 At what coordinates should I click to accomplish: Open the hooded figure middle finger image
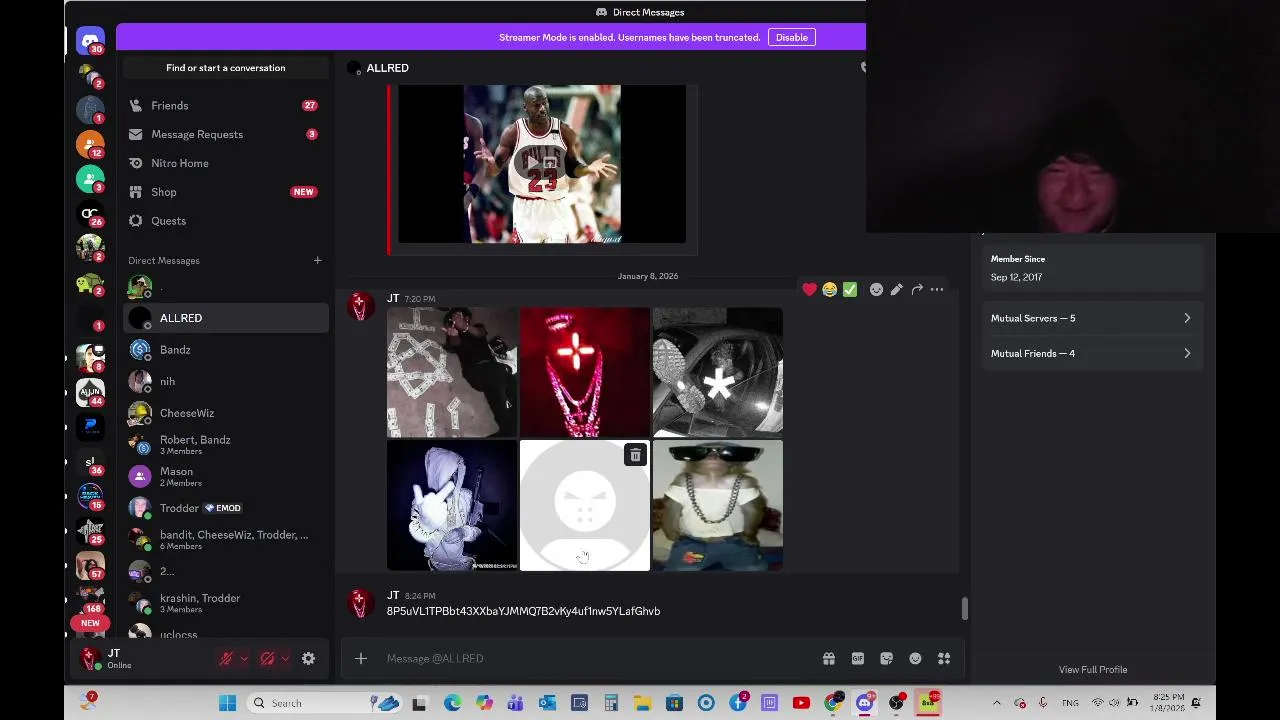[x=452, y=505]
